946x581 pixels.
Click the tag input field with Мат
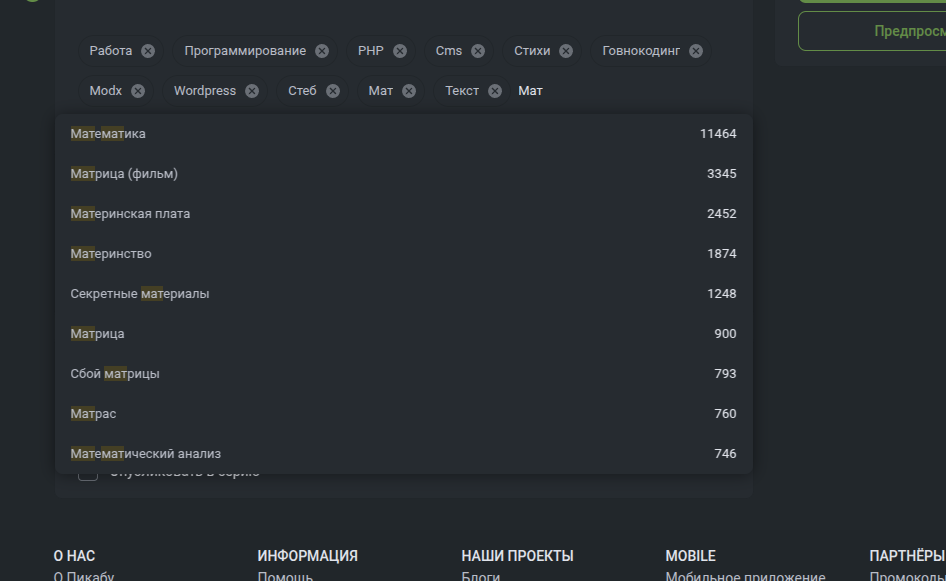pos(600,91)
